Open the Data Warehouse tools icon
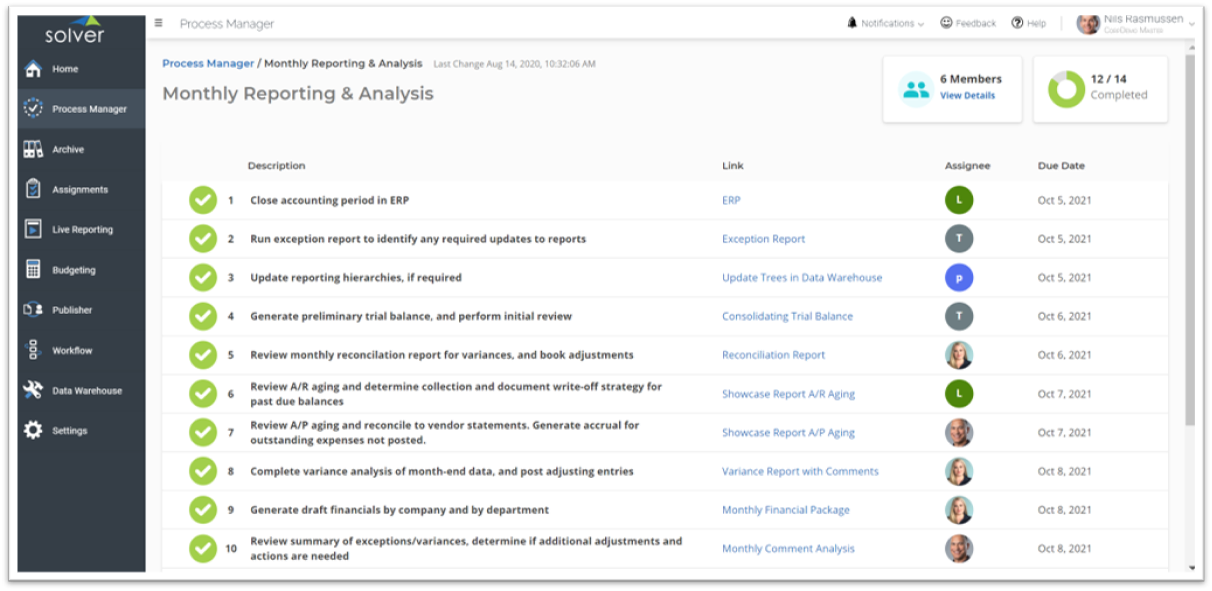Screen dimensions: 1212x591 click(33, 390)
